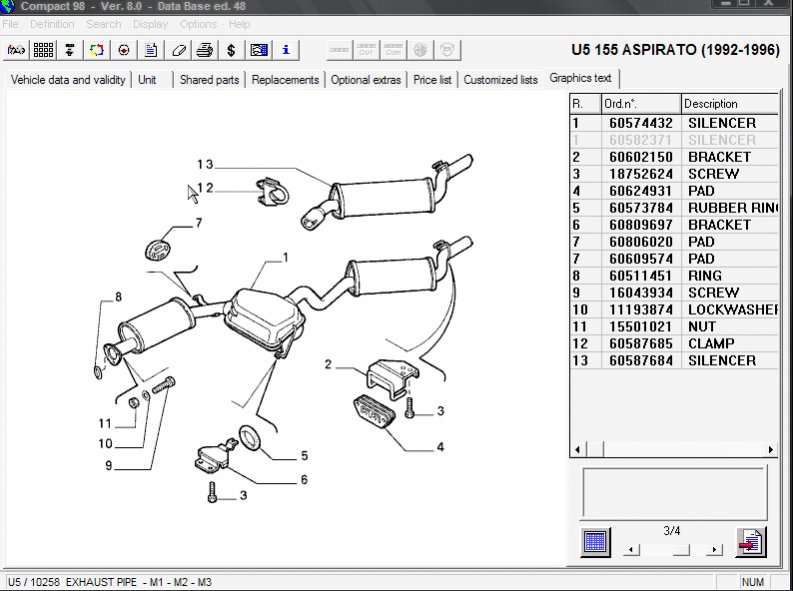Switch to the Price list tab
Screen dimensions: 793x591
tap(432, 80)
